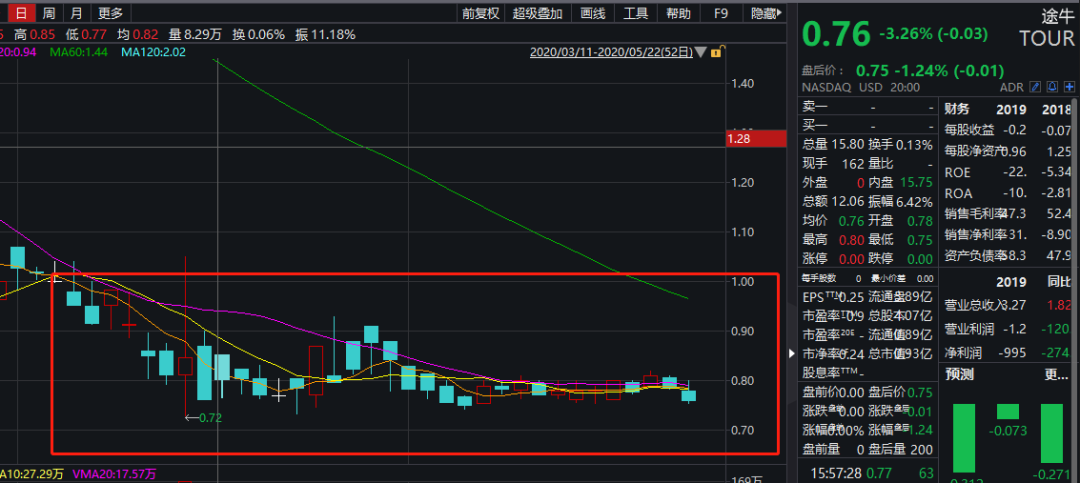
Task: Open the 工具 tools menu
Action: [636, 13]
